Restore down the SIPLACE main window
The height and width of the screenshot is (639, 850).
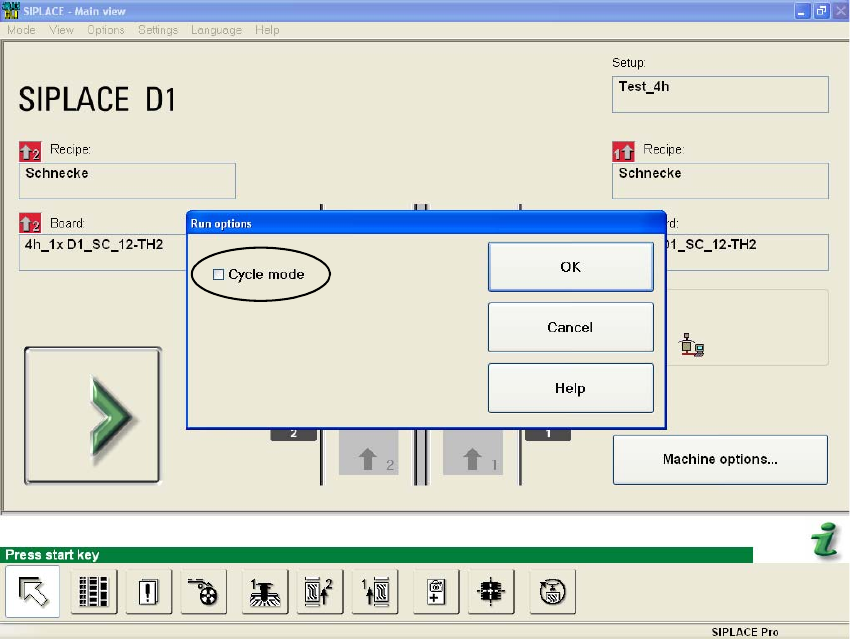coord(822,10)
